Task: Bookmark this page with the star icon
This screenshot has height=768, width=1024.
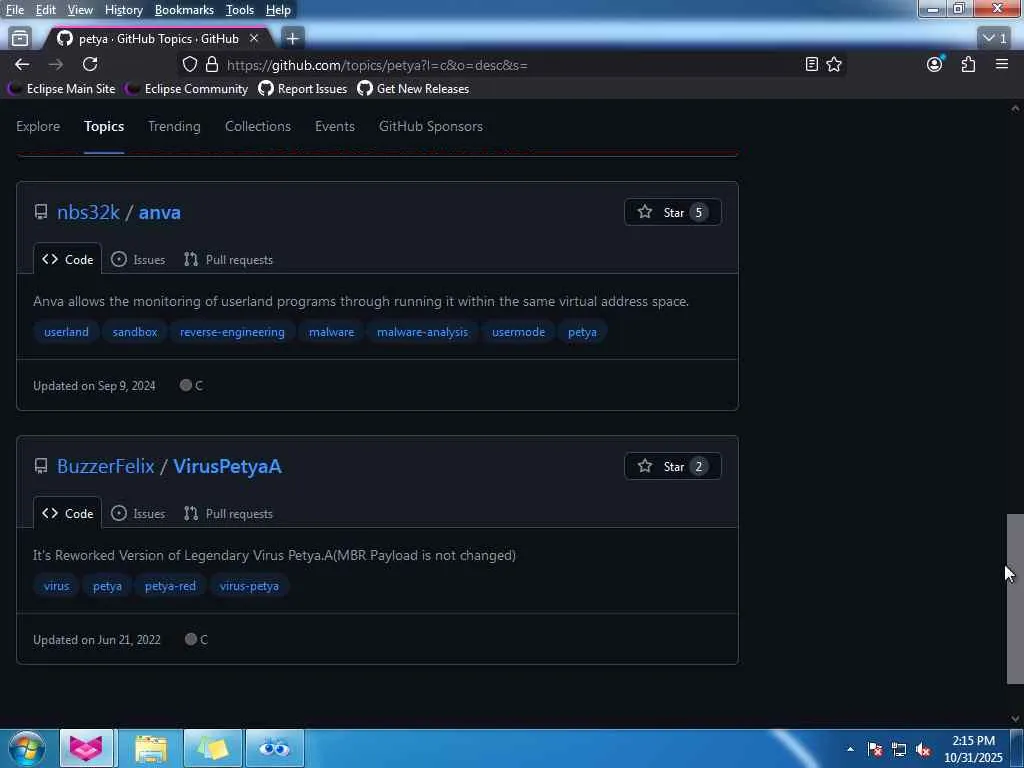Action: pos(834,64)
